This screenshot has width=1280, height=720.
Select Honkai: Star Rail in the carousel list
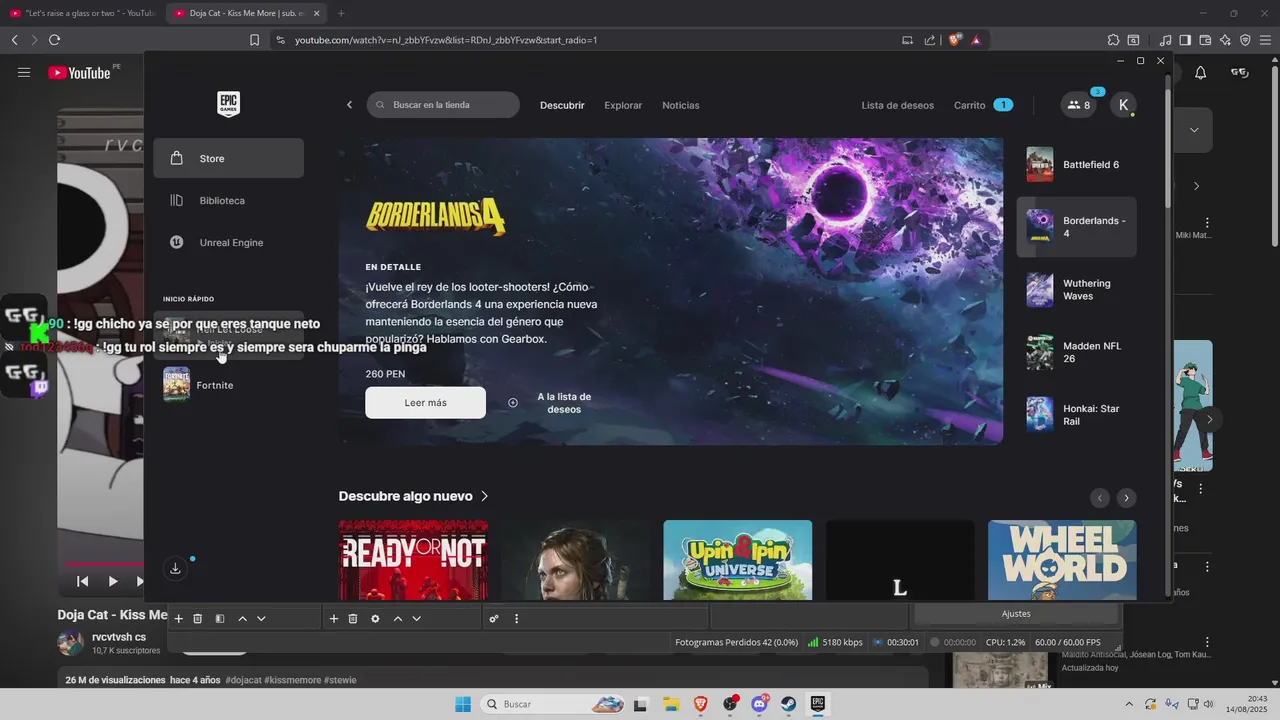coord(1077,415)
